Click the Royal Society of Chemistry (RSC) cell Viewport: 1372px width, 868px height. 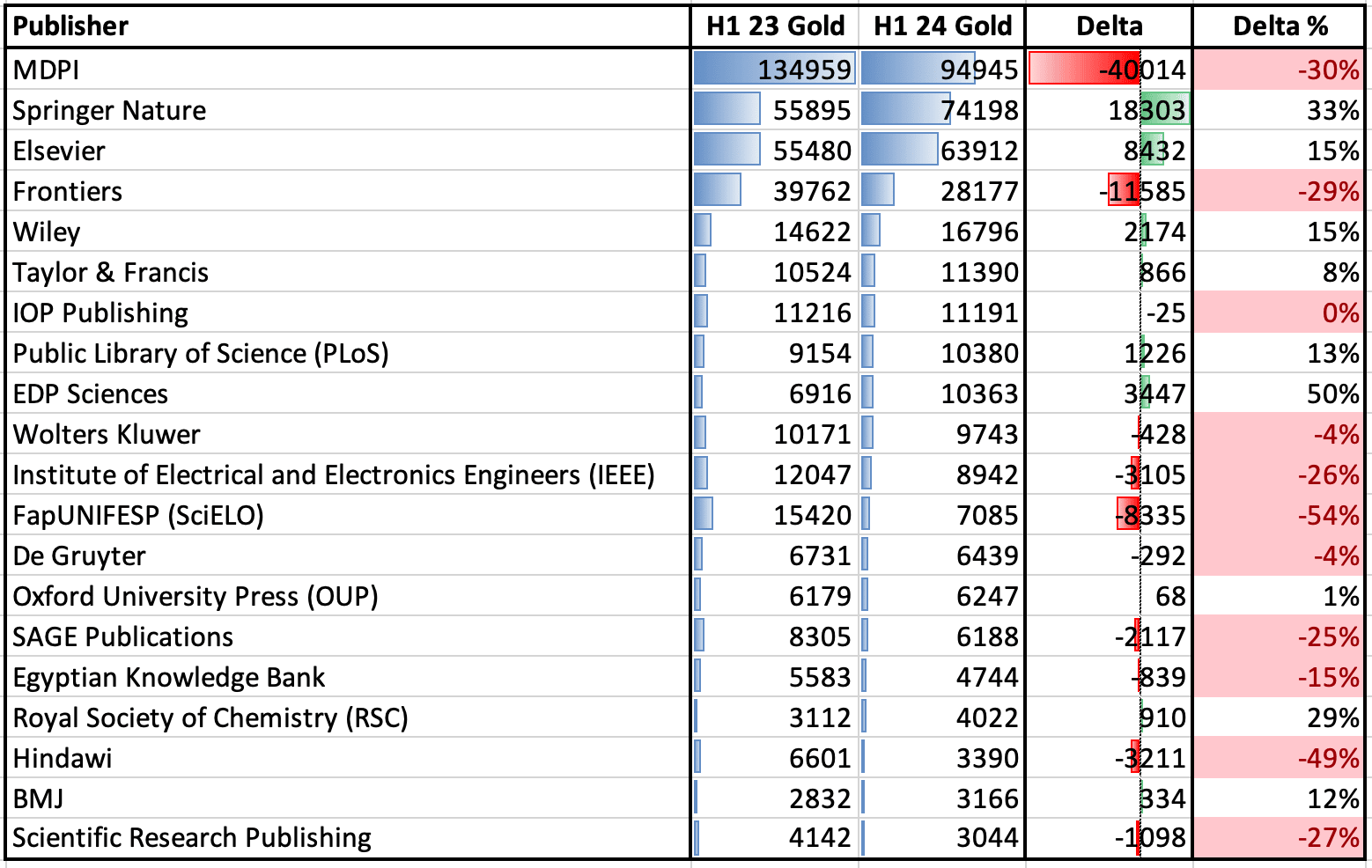[x=348, y=717]
